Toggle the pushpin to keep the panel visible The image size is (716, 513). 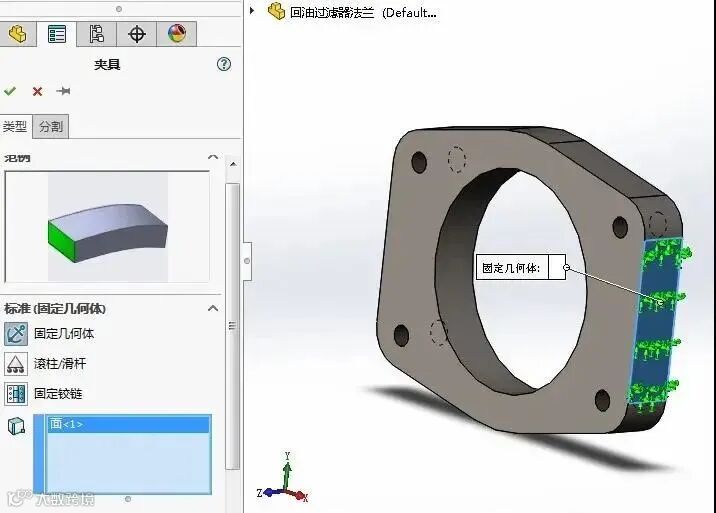click(x=63, y=91)
